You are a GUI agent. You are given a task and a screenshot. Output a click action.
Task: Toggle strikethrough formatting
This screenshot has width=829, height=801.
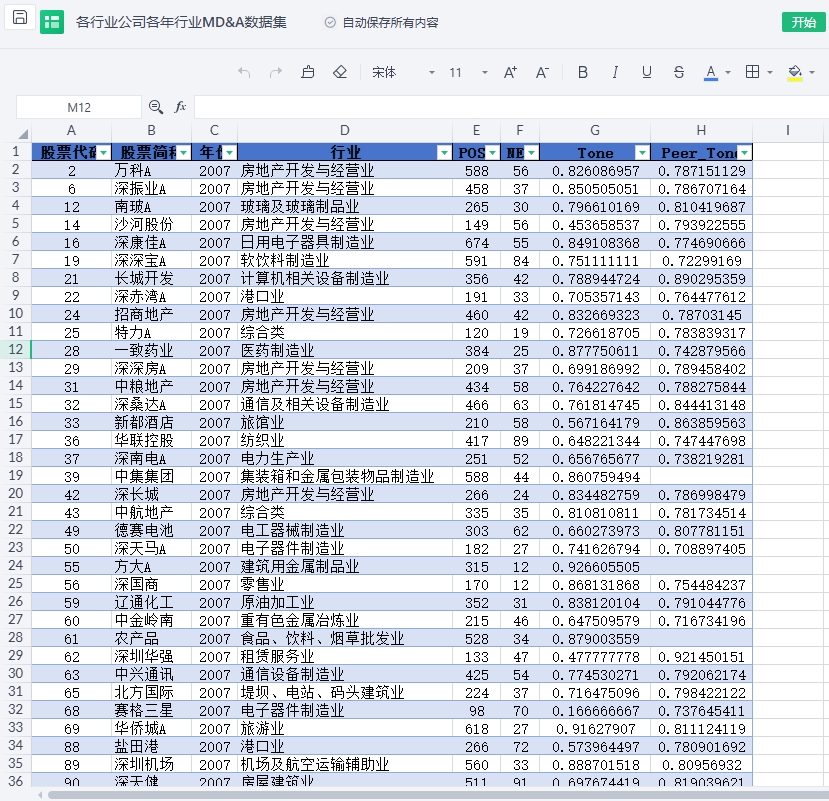tap(679, 72)
